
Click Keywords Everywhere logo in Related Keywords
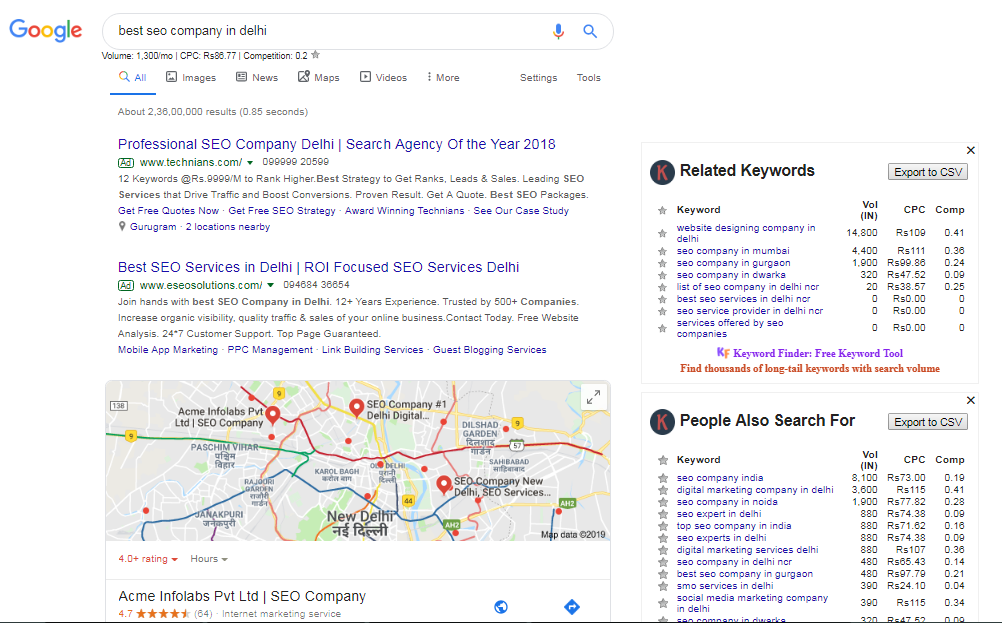pos(662,172)
